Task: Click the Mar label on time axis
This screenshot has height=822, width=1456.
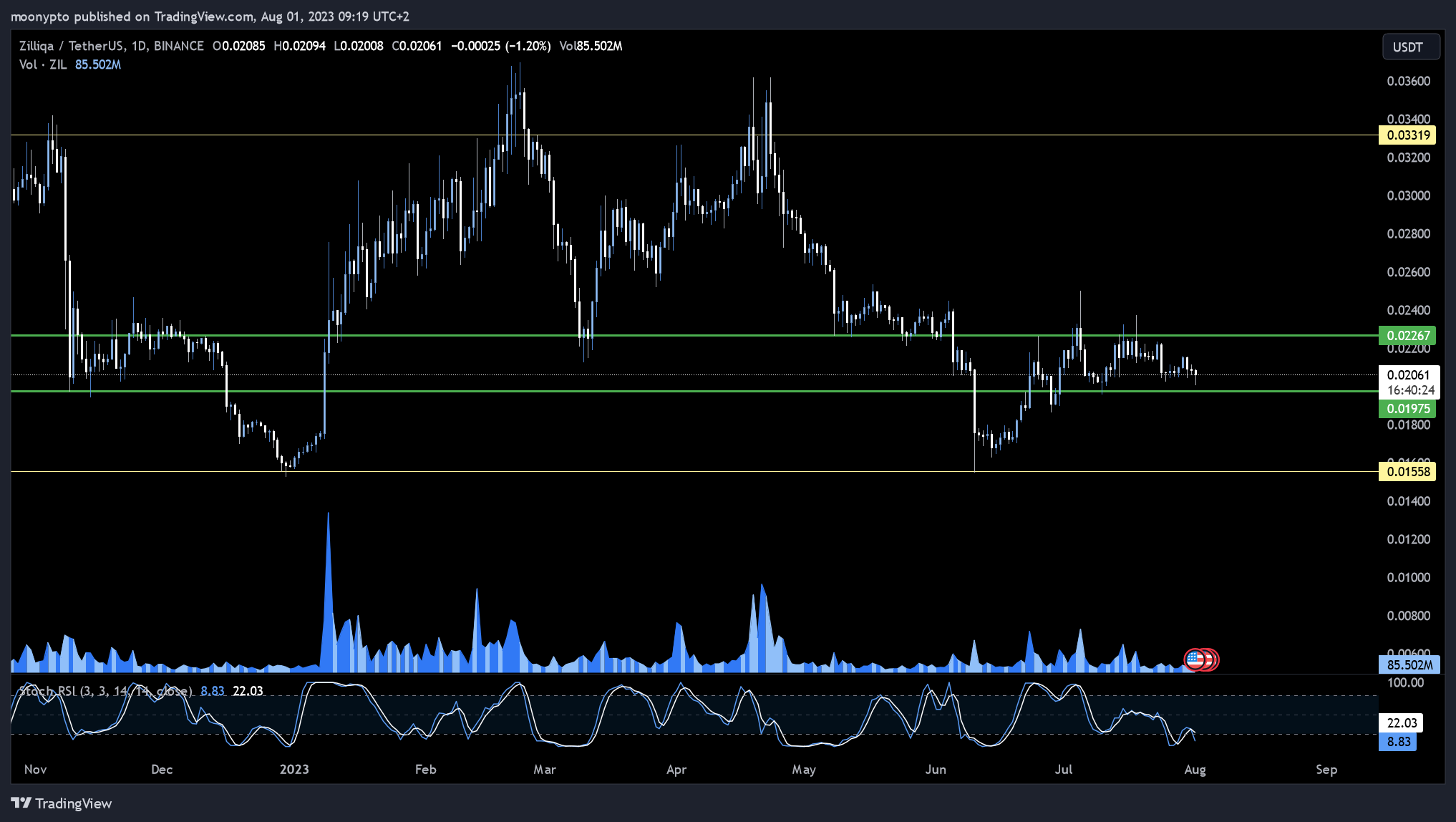Action: (x=545, y=770)
